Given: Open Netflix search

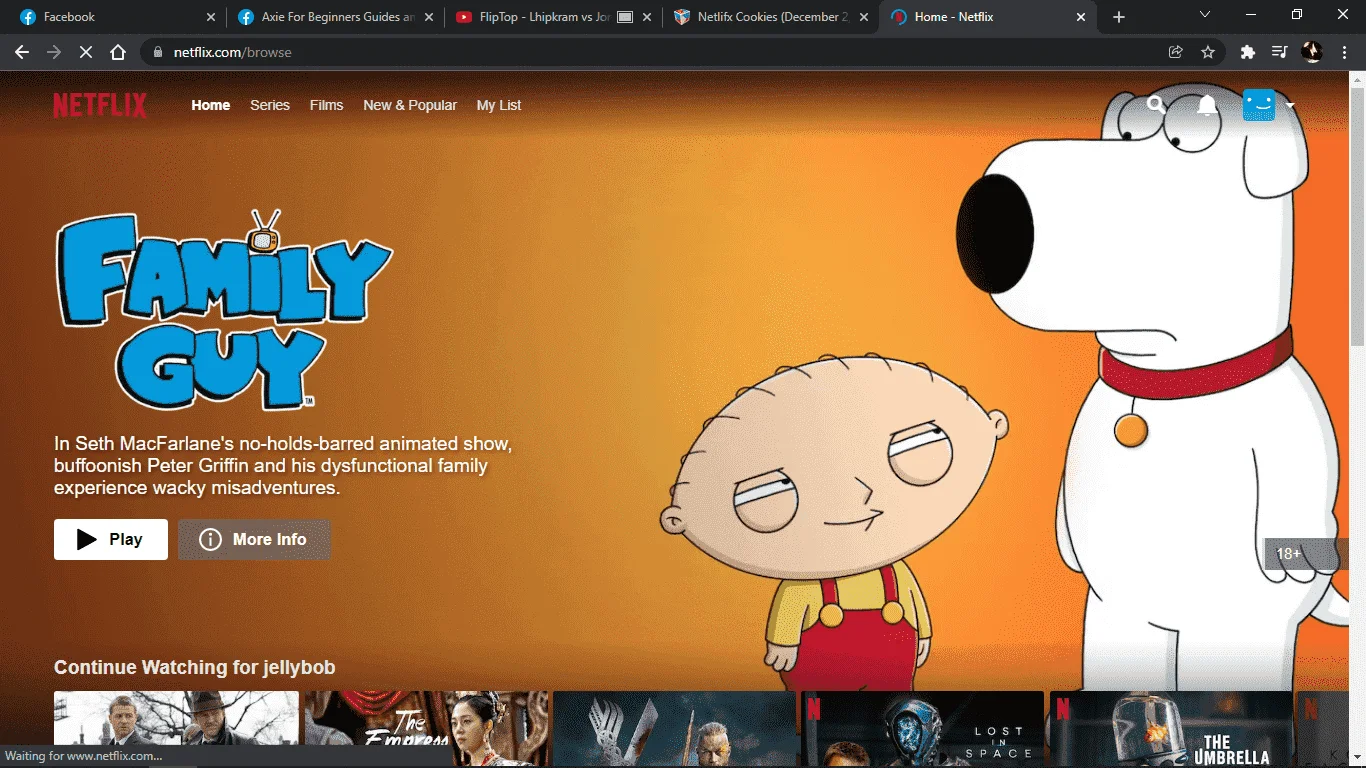Looking at the screenshot, I should (1156, 104).
